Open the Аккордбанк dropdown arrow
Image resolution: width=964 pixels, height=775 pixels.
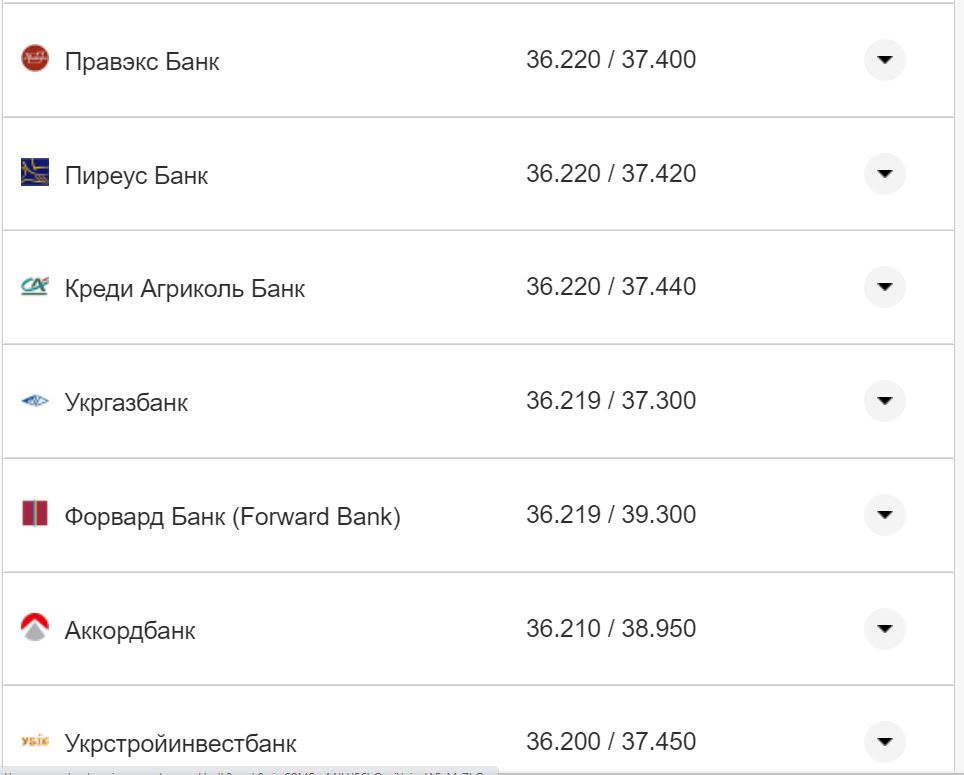tap(884, 629)
